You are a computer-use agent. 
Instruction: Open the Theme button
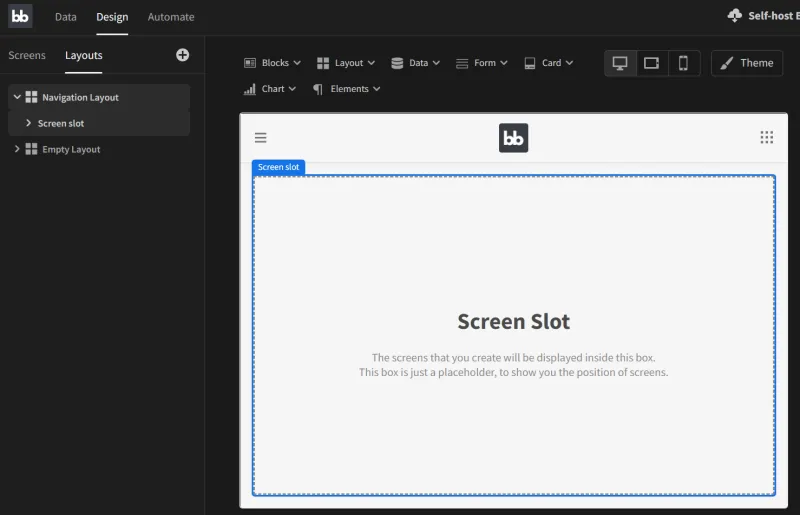pyautogui.click(x=747, y=63)
